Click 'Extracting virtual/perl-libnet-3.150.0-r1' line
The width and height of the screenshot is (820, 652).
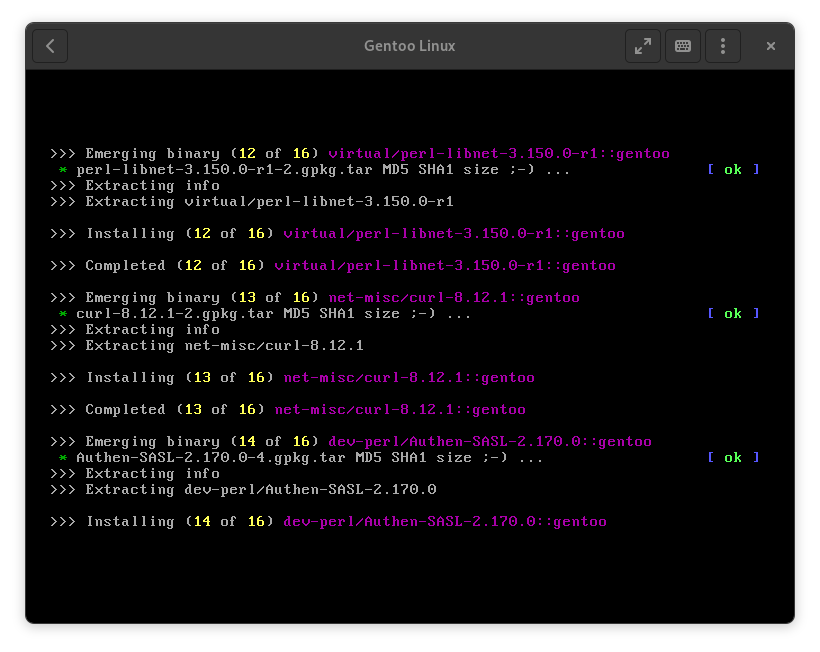[x=252, y=202]
